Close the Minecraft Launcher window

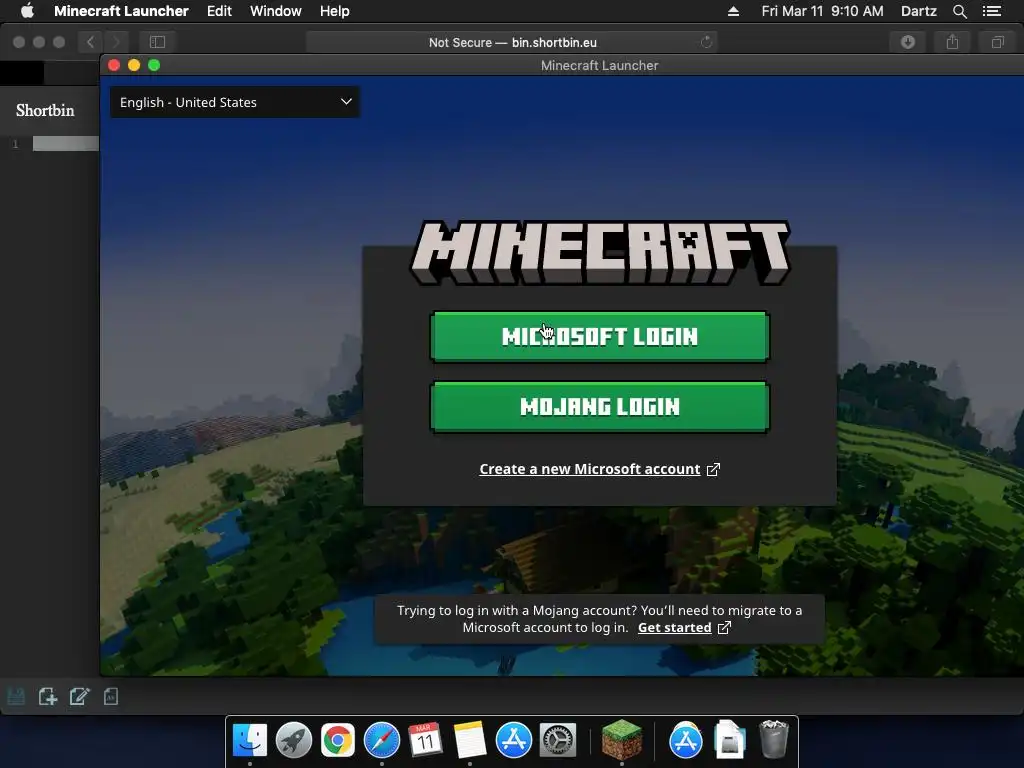coord(114,65)
